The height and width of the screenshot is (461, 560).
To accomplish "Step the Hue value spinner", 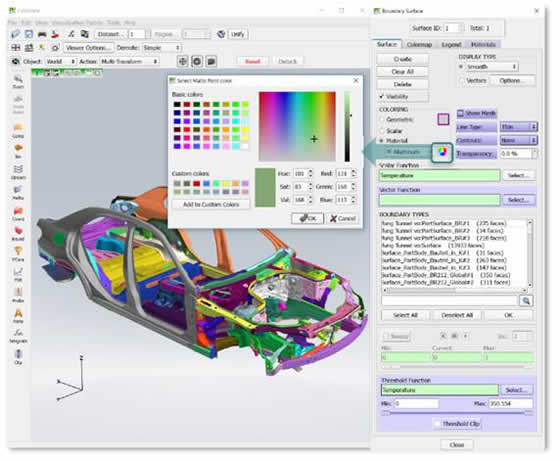I will [310, 173].
